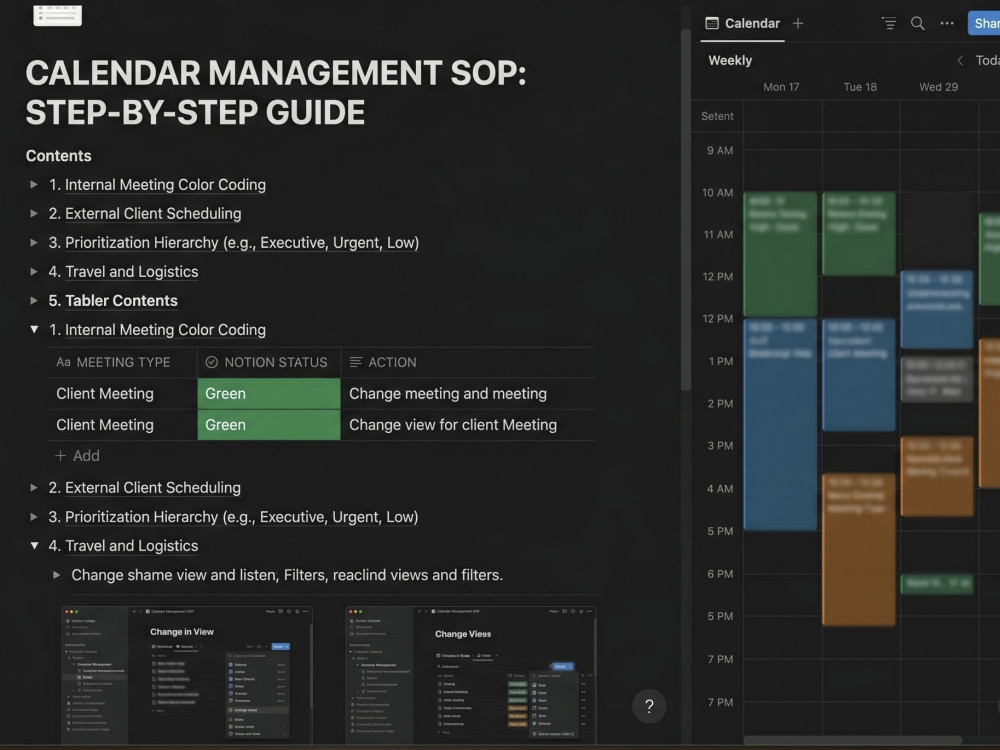Click the page title Calendar Management SOP
The image size is (1000, 750).
point(276,92)
